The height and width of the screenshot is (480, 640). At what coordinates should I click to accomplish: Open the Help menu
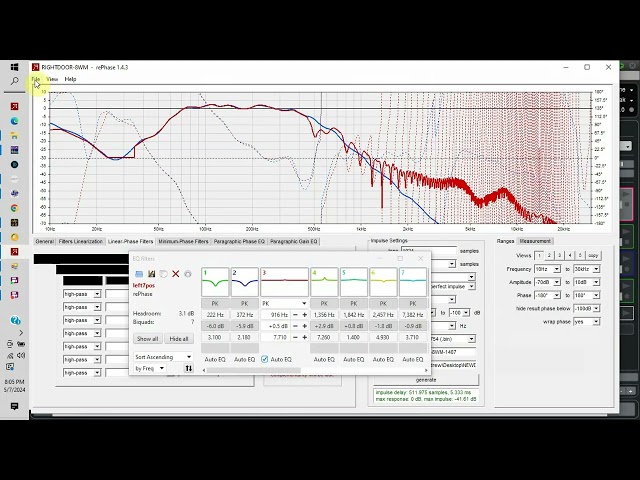pyautogui.click(x=70, y=79)
